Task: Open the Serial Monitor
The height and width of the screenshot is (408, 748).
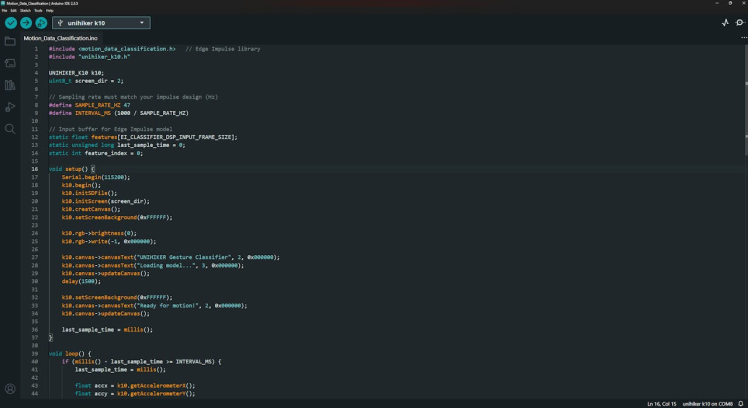Action: point(740,22)
